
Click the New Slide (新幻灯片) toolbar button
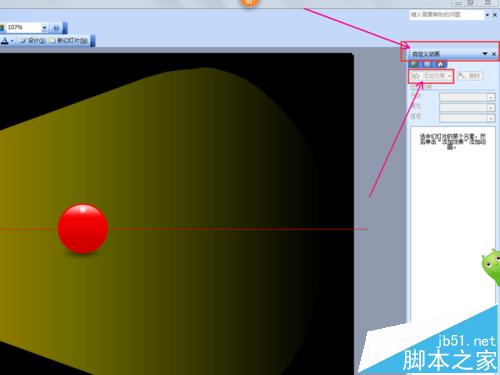(x=69, y=41)
